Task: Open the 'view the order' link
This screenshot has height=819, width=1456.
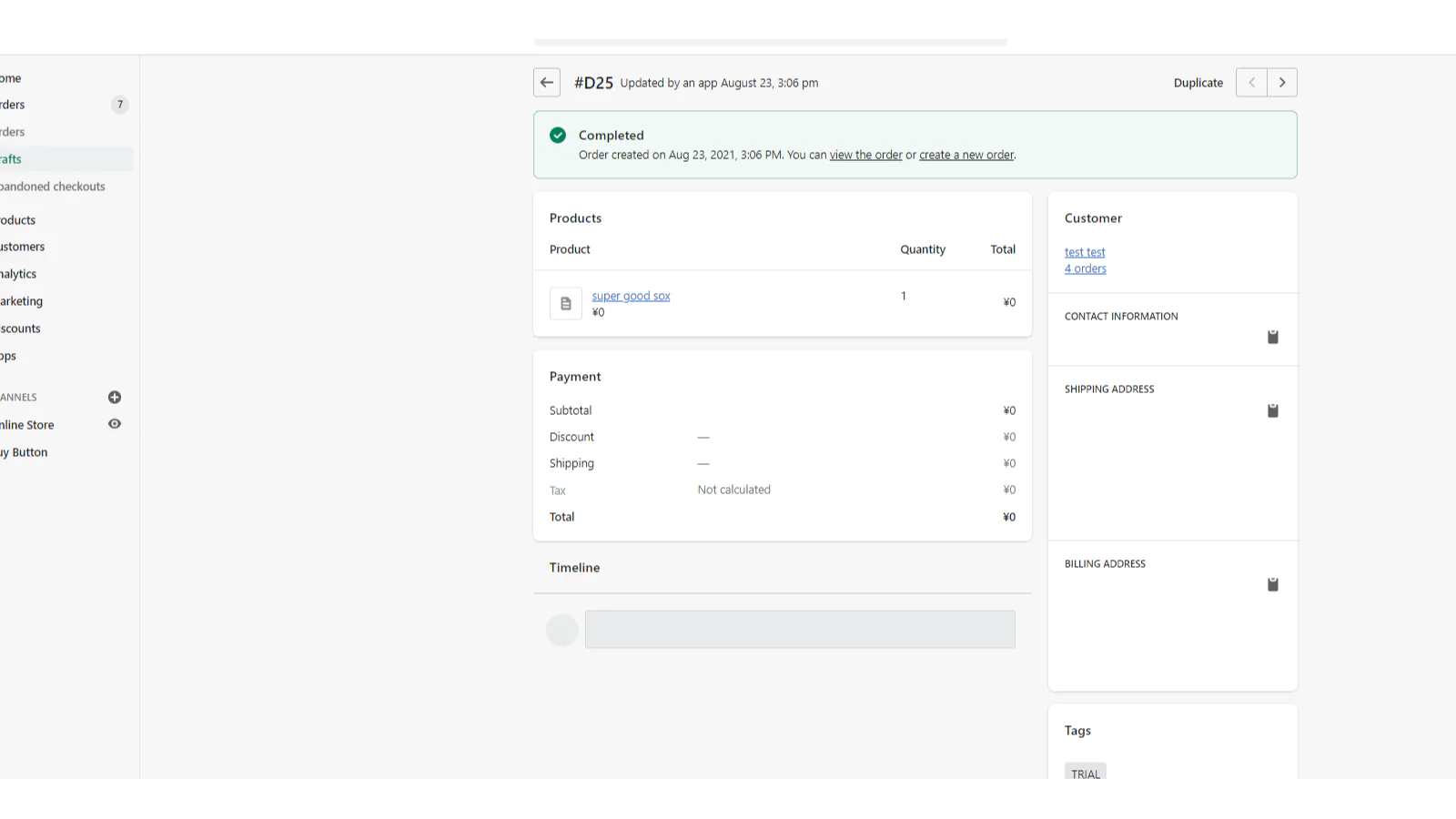Action: pos(865,156)
